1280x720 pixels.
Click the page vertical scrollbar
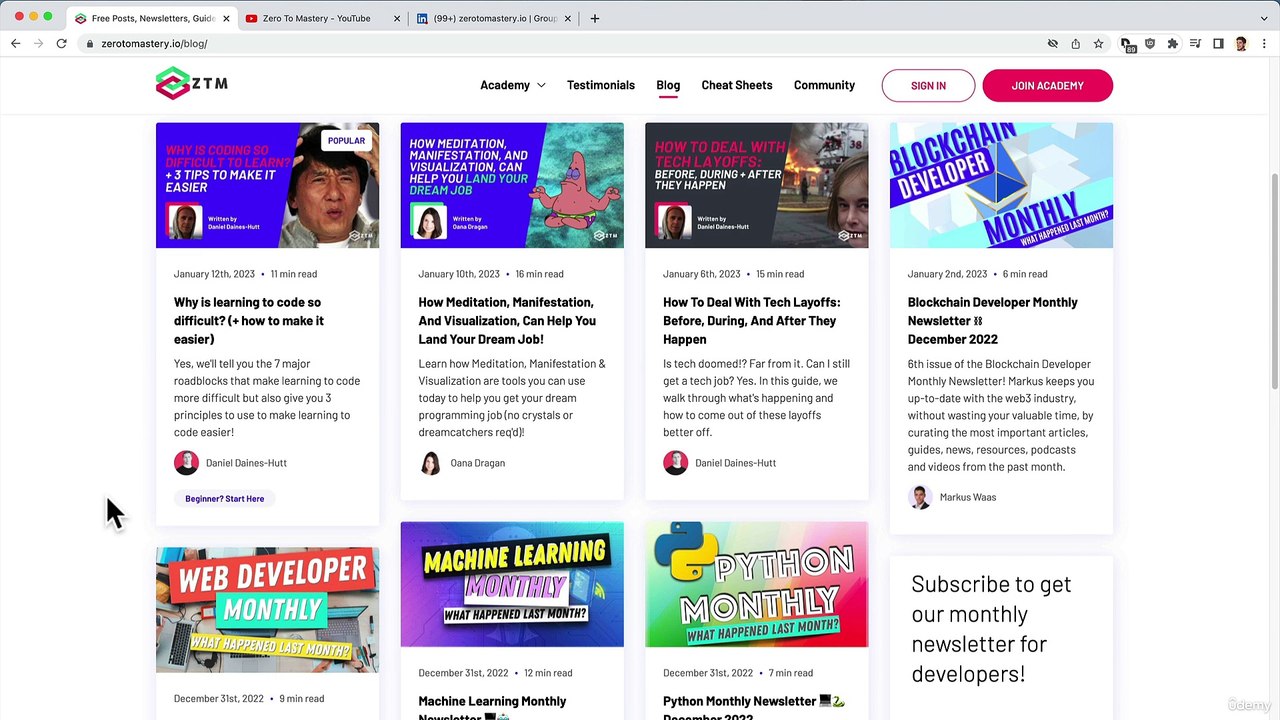coord(1274,281)
